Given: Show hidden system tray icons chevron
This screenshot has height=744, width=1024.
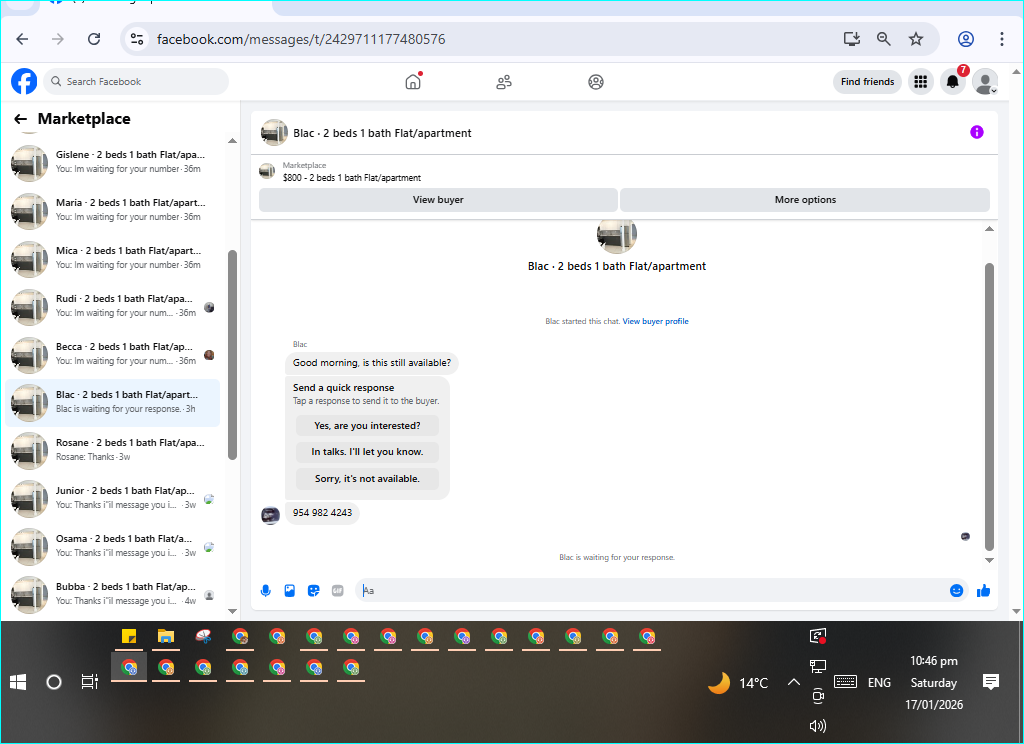Looking at the screenshot, I should (x=793, y=683).
